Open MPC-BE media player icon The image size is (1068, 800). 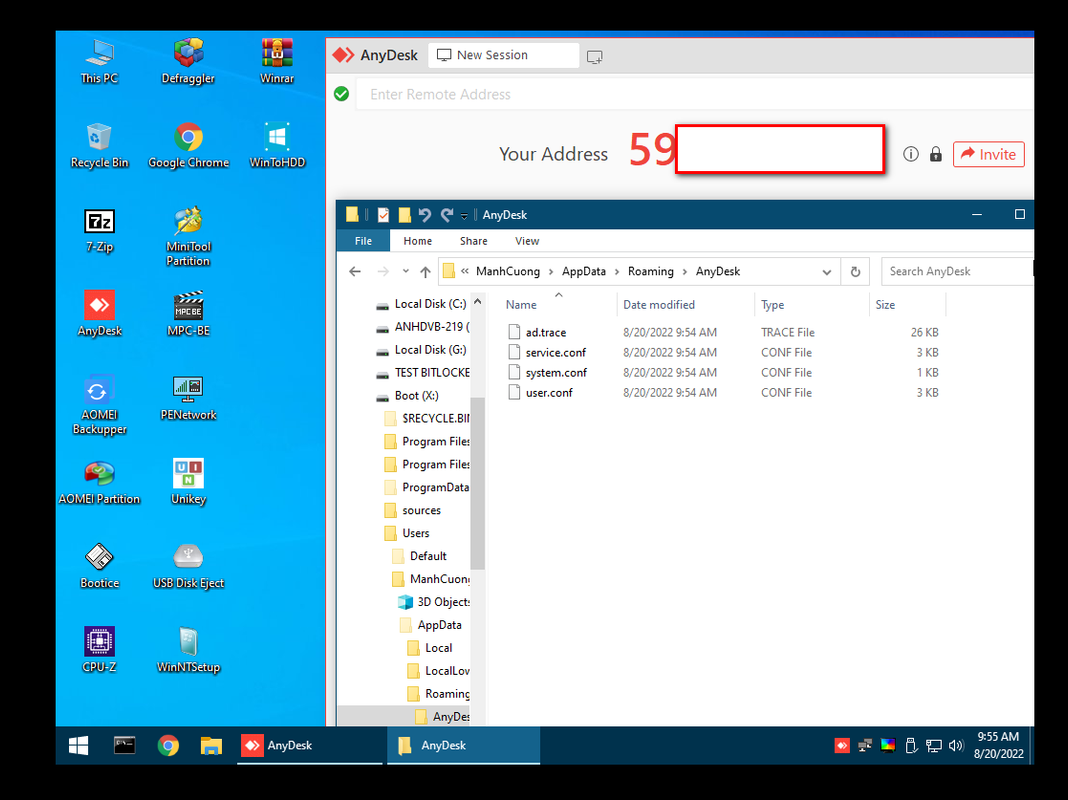click(188, 314)
